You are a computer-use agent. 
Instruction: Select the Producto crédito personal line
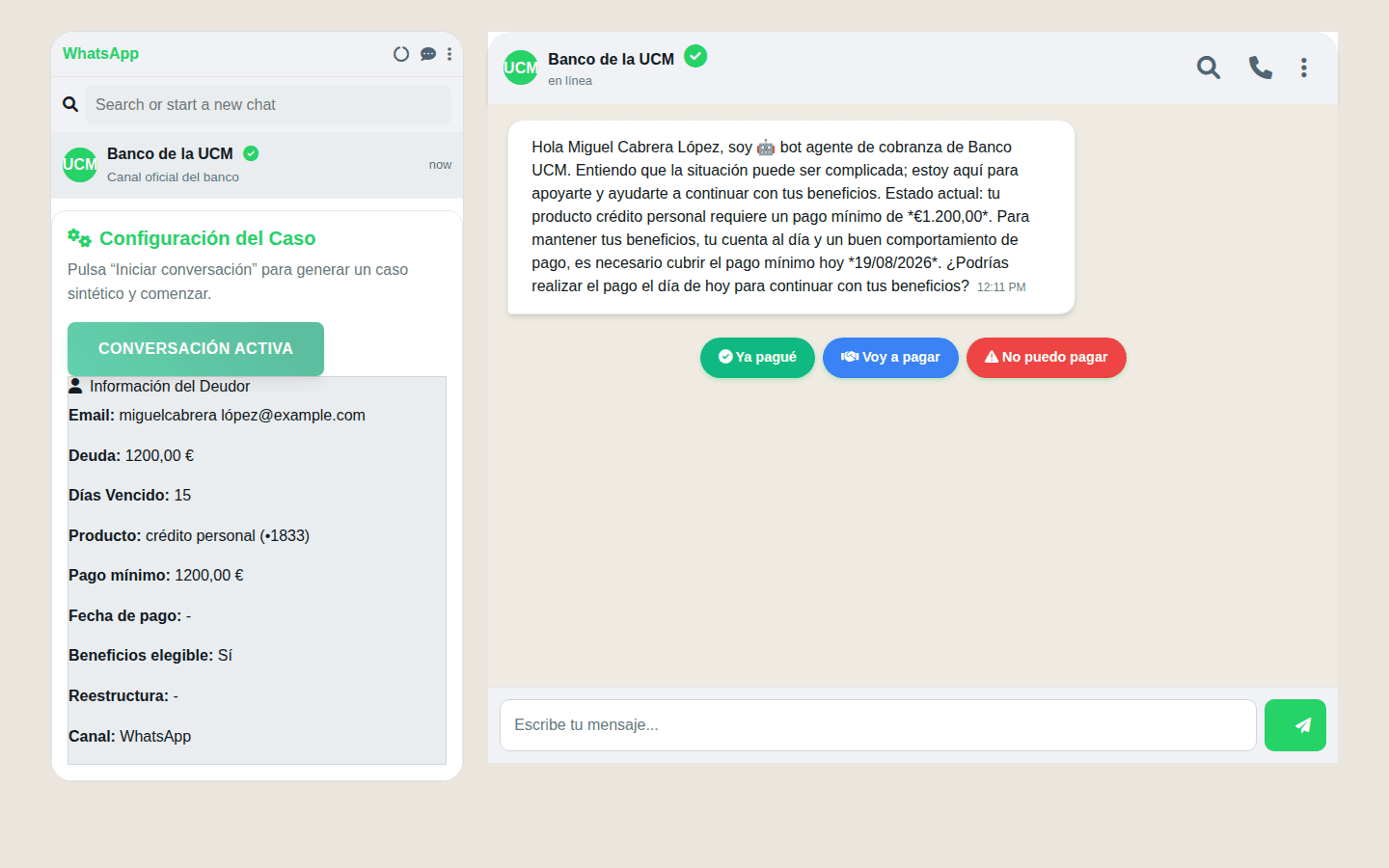tap(189, 536)
